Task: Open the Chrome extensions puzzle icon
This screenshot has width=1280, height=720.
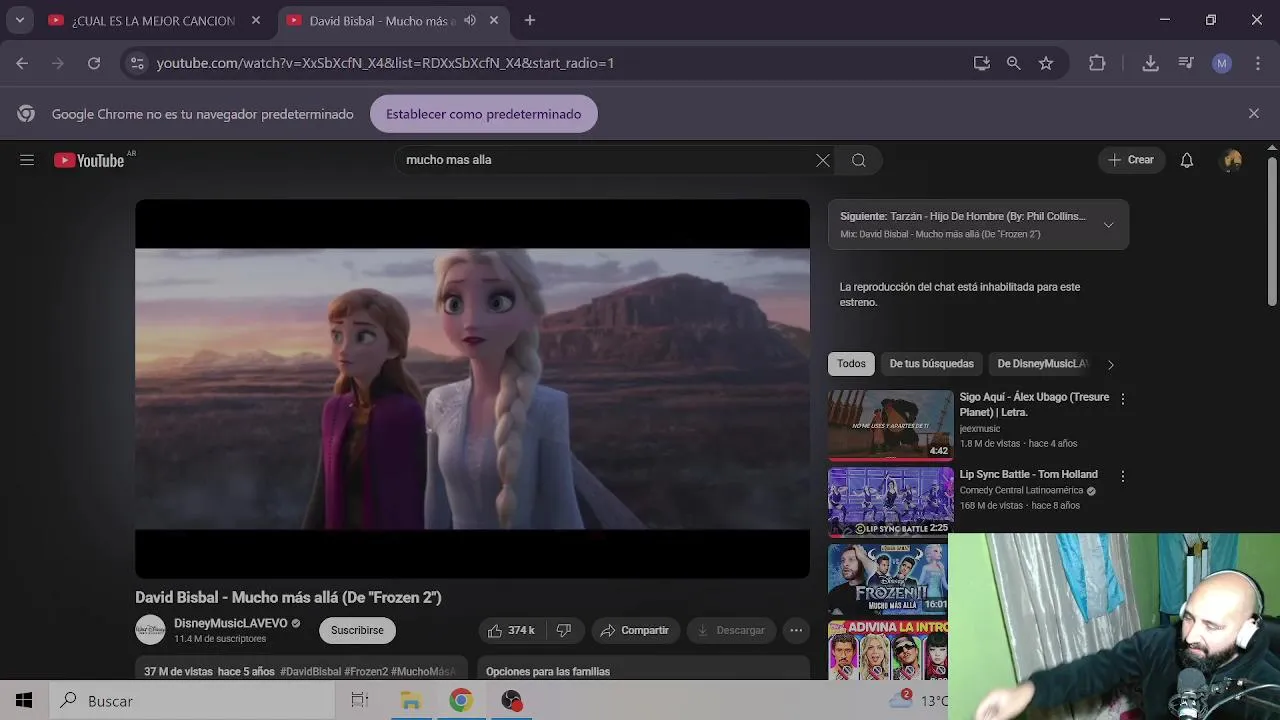Action: (x=1097, y=63)
